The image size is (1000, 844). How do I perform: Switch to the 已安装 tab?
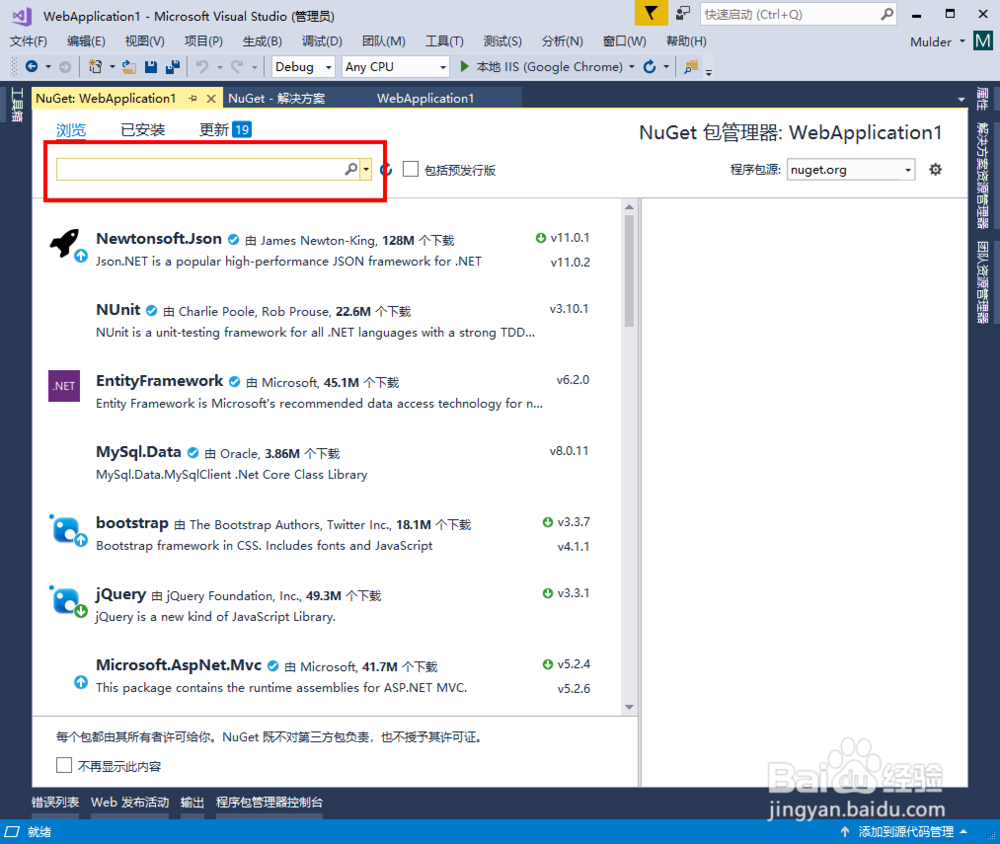[x=143, y=130]
